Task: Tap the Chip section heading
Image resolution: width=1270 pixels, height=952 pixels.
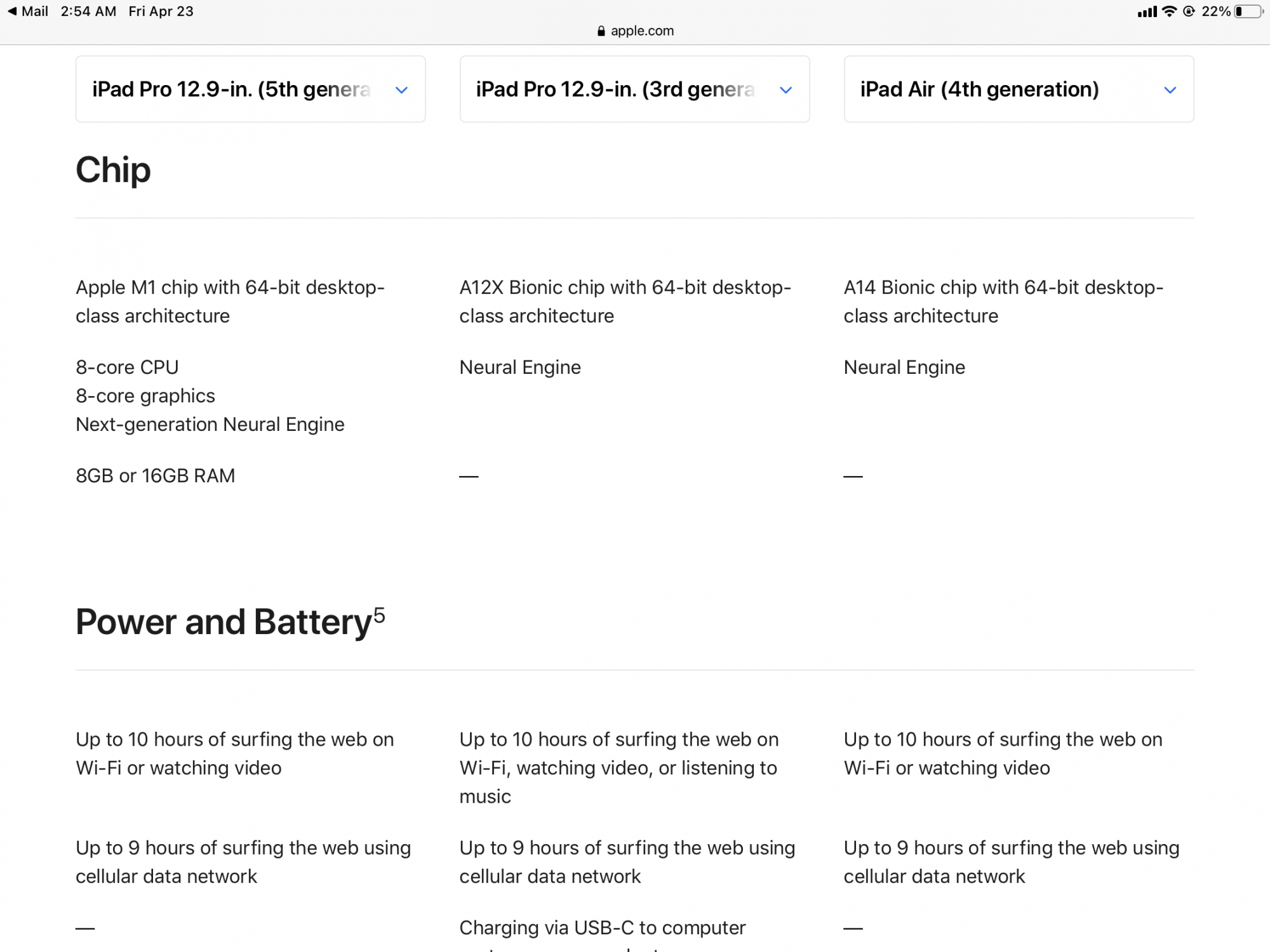Action: [x=113, y=170]
